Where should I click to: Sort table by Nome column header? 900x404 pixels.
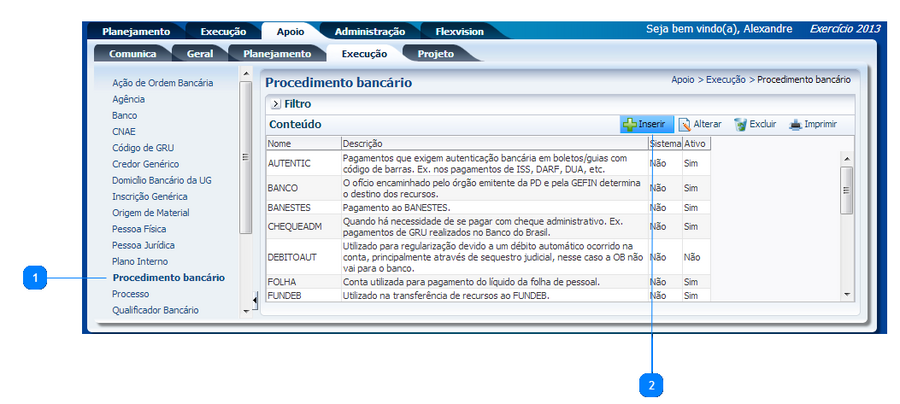pyautogui.click(x=279, y=144)
